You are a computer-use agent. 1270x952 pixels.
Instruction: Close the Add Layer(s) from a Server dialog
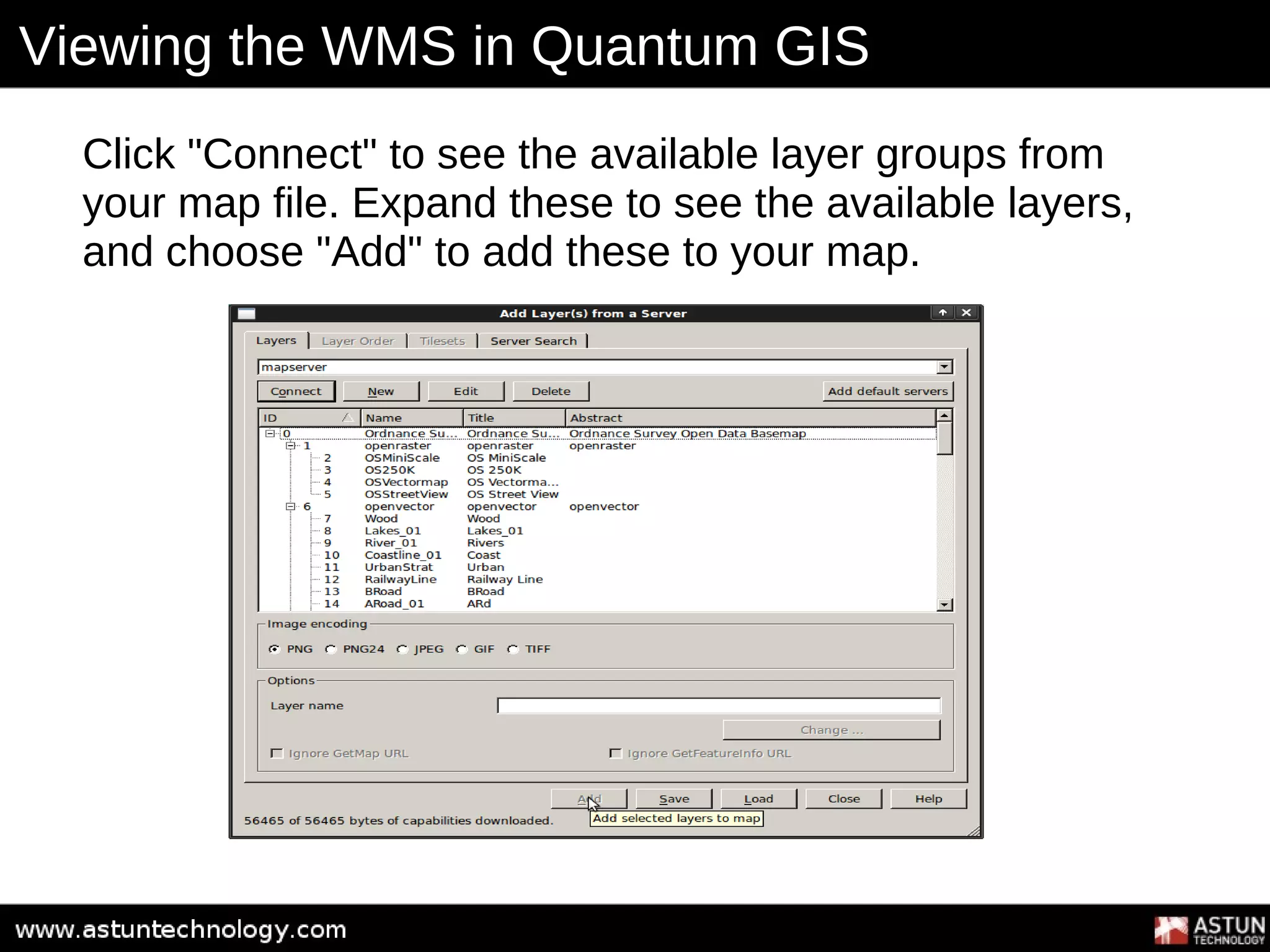point(966,312)
